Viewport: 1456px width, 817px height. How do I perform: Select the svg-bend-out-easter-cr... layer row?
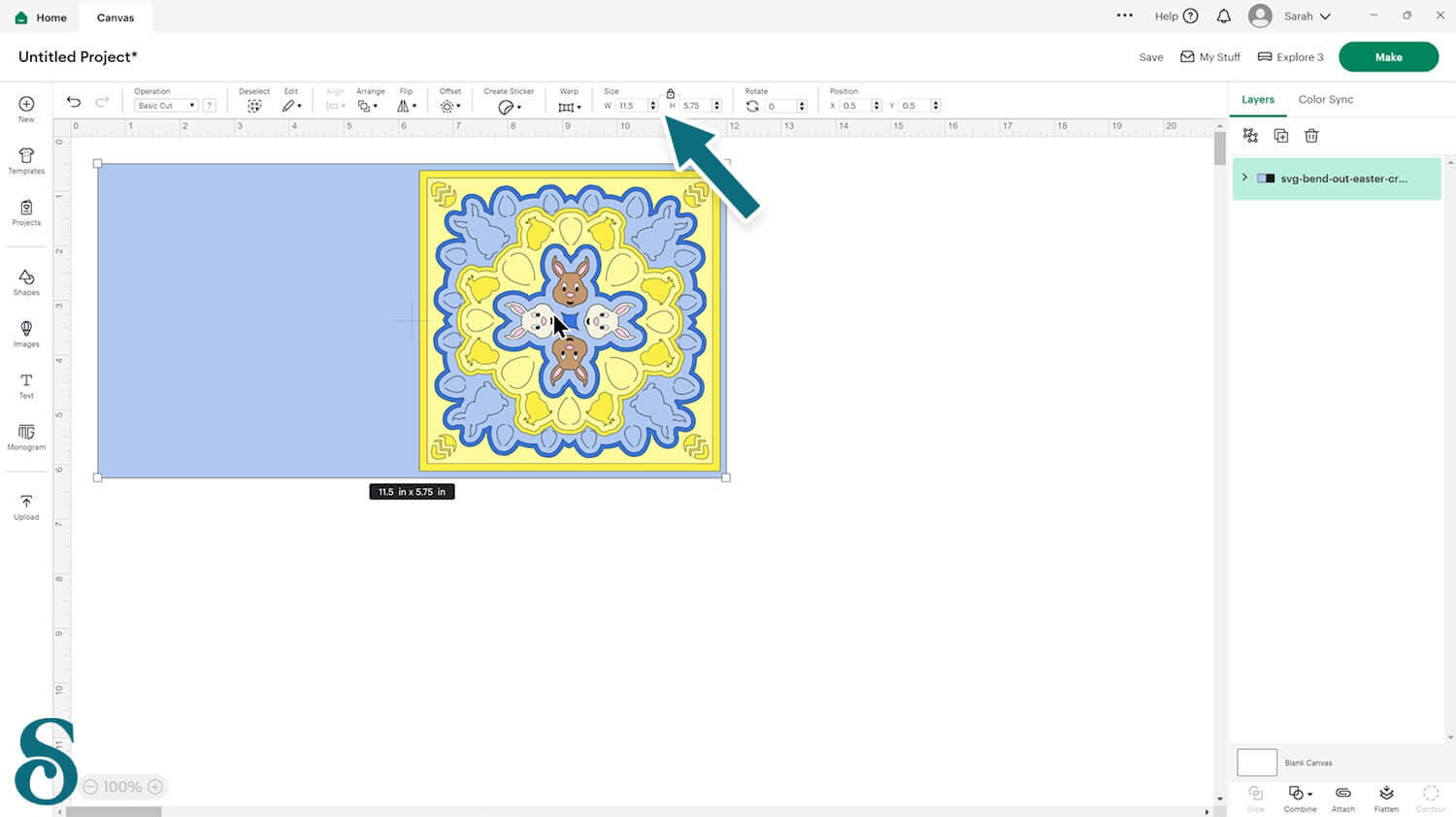1337,179
